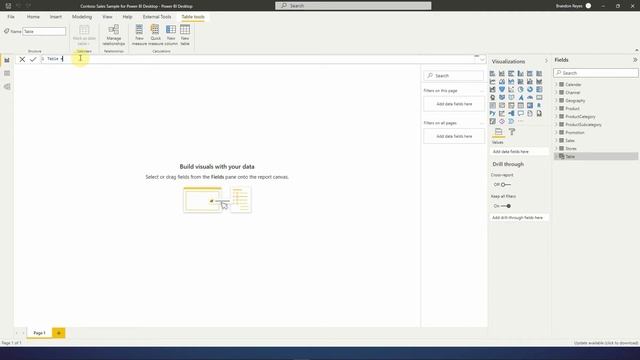Open the Modeling ribbon tab
Viewport: 640px width, 360px height.
82,17
